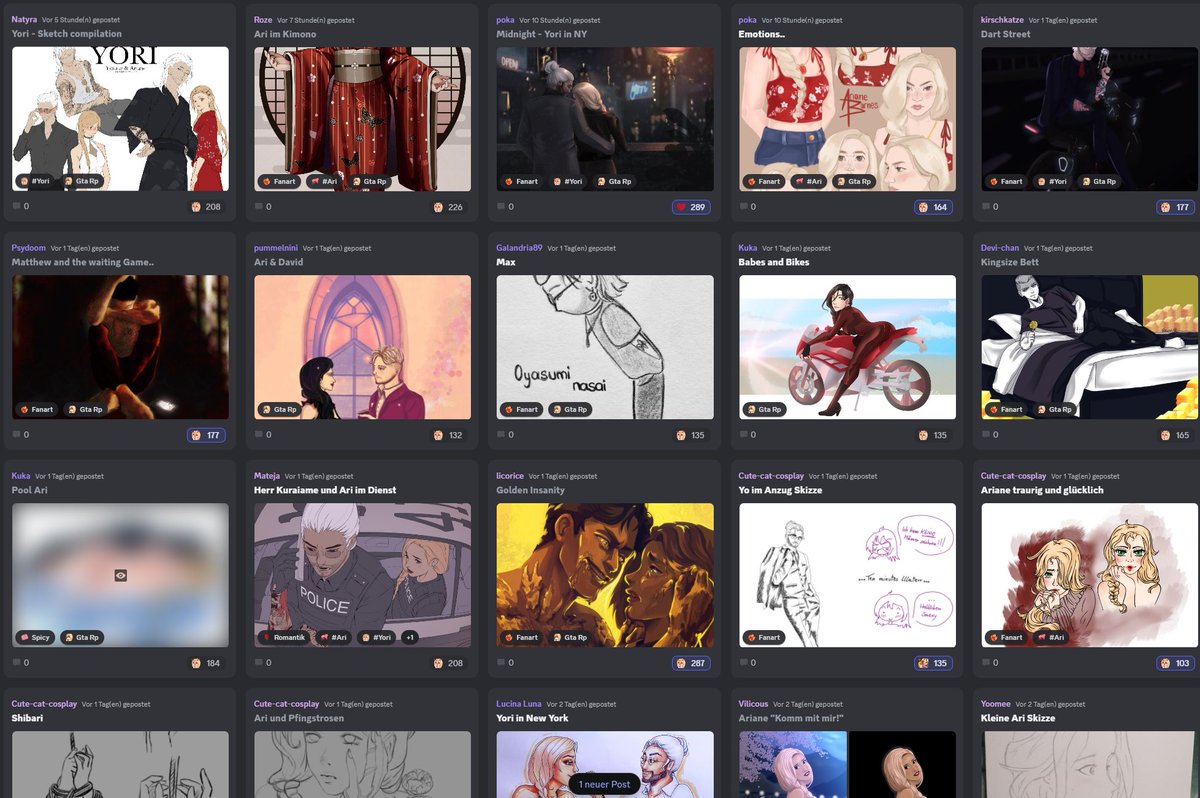
Task: Reveal the blurred 'Pool Ari' spoiler image
Action: [120, 575]
